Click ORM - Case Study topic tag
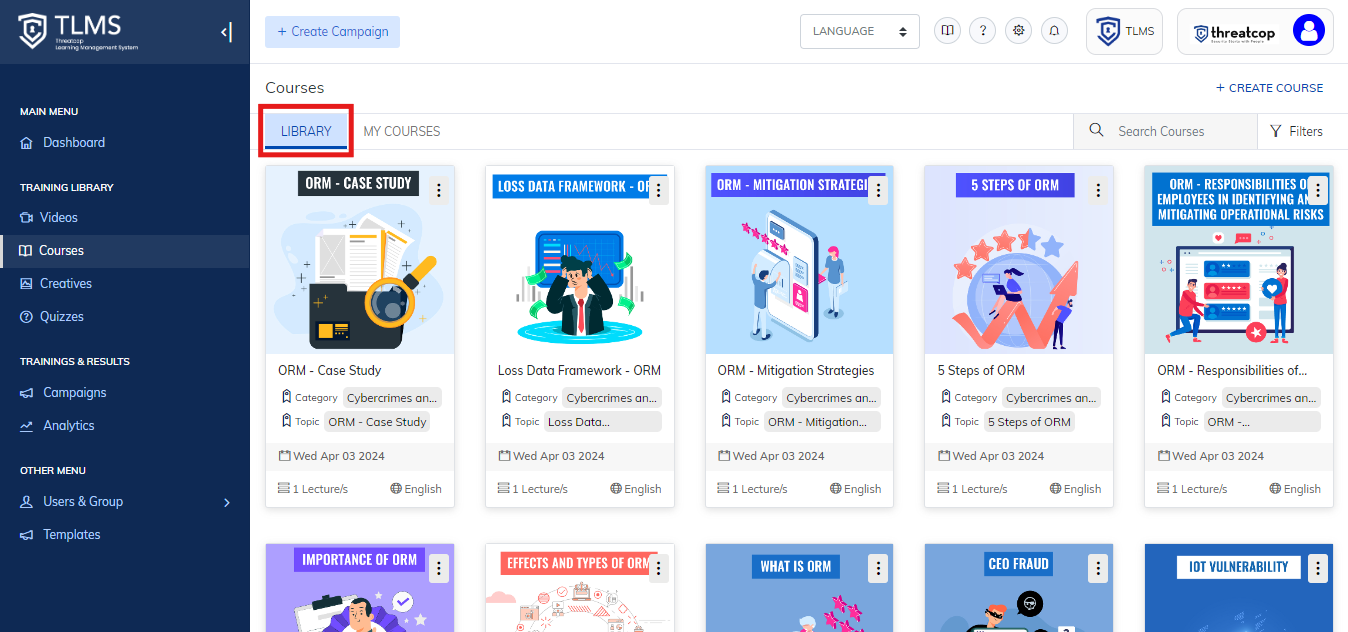 [x=377, y=422]
